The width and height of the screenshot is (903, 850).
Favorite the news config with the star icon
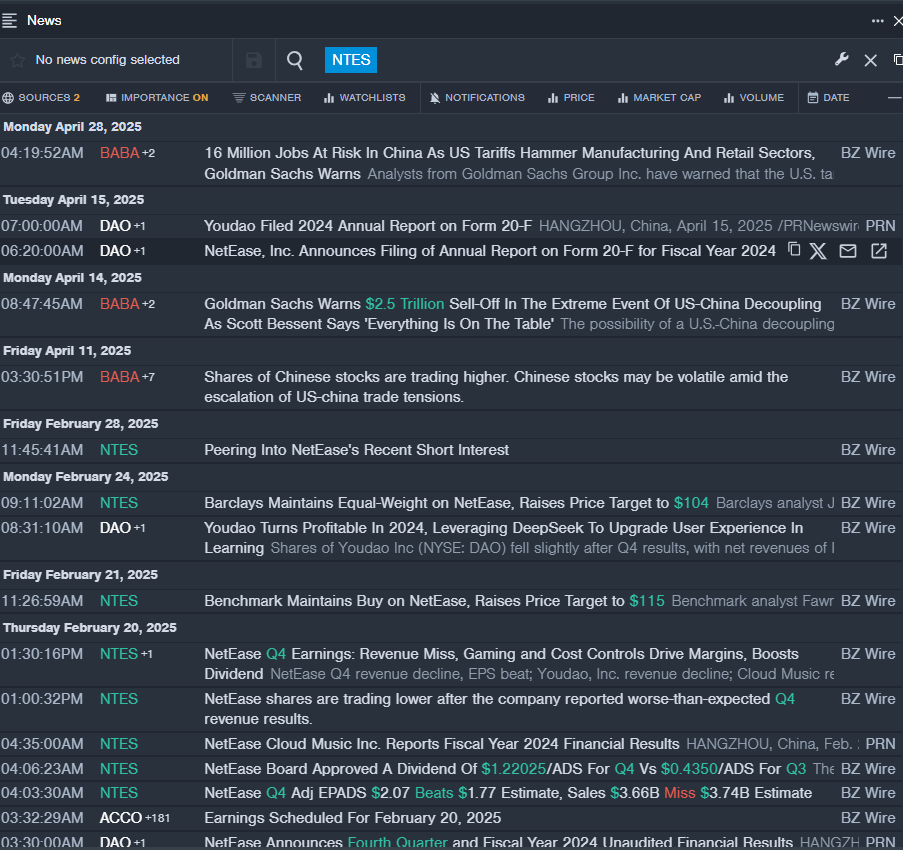click(17, 60)
